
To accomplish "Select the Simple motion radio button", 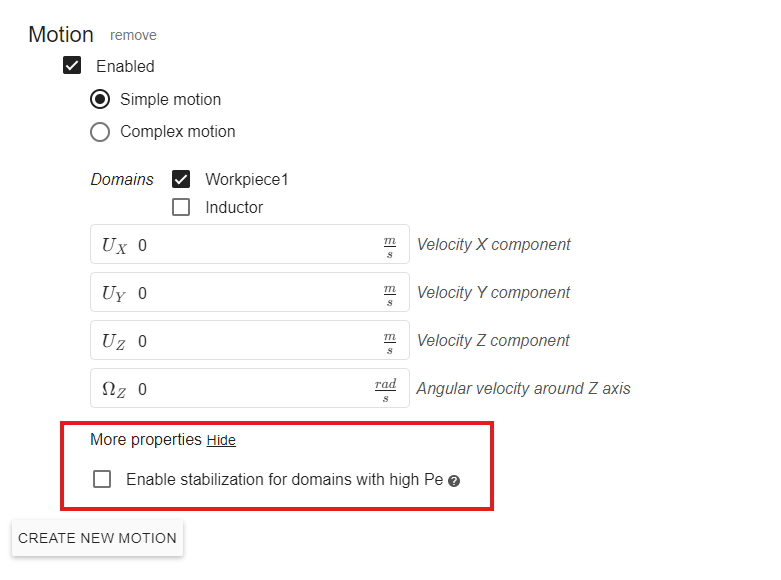I will pyautogui.click(x=100, y=99).
